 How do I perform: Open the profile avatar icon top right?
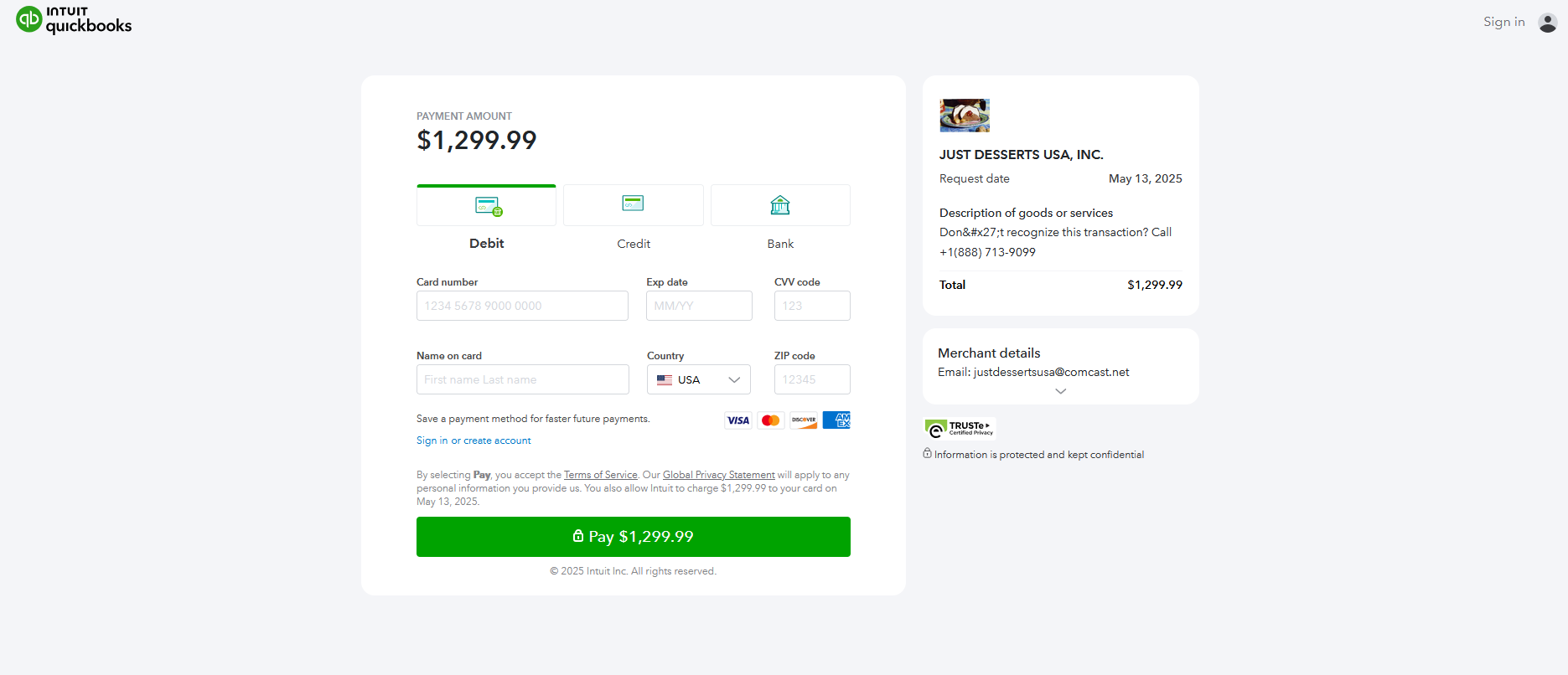coord(1547,23)
